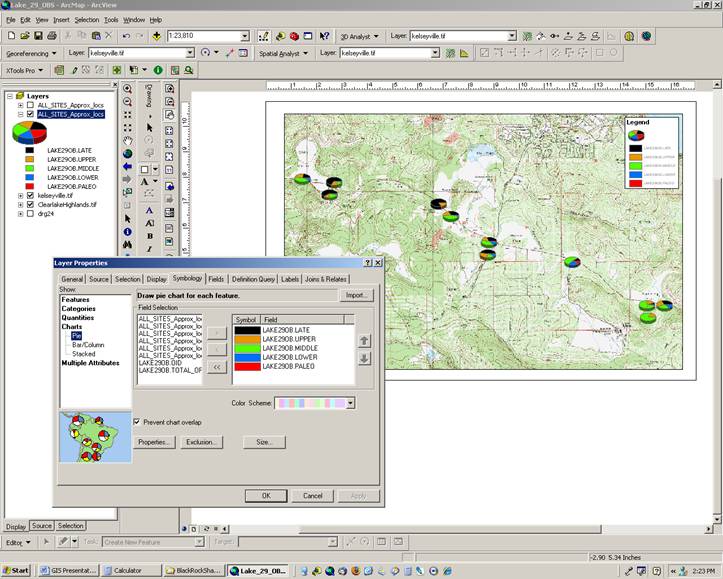Click the Delete X icon in toolbar
The height and width of the screenshot is (579, 723).
point(109,36)
